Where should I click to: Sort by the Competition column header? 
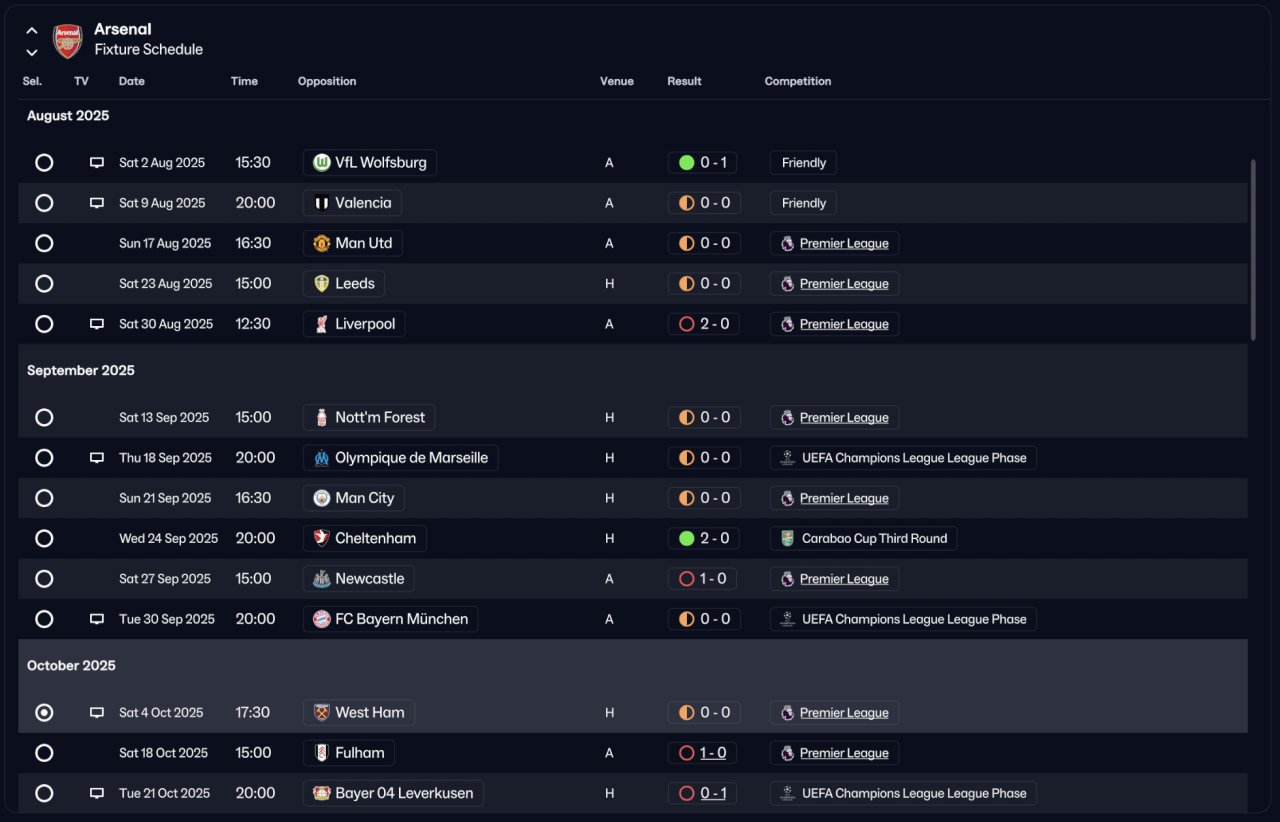point(798,81)
